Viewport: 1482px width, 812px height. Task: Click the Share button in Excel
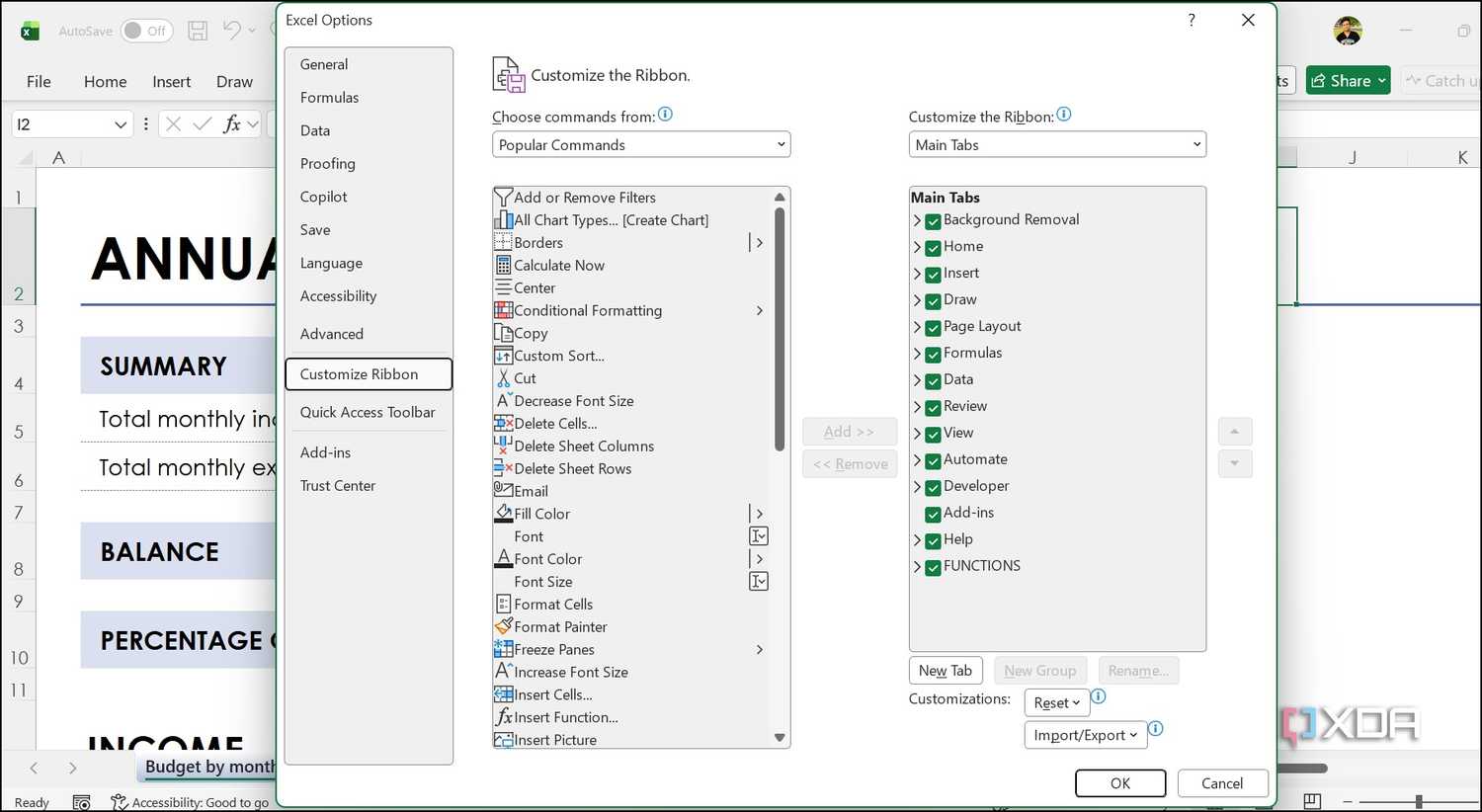[1349, 81]
